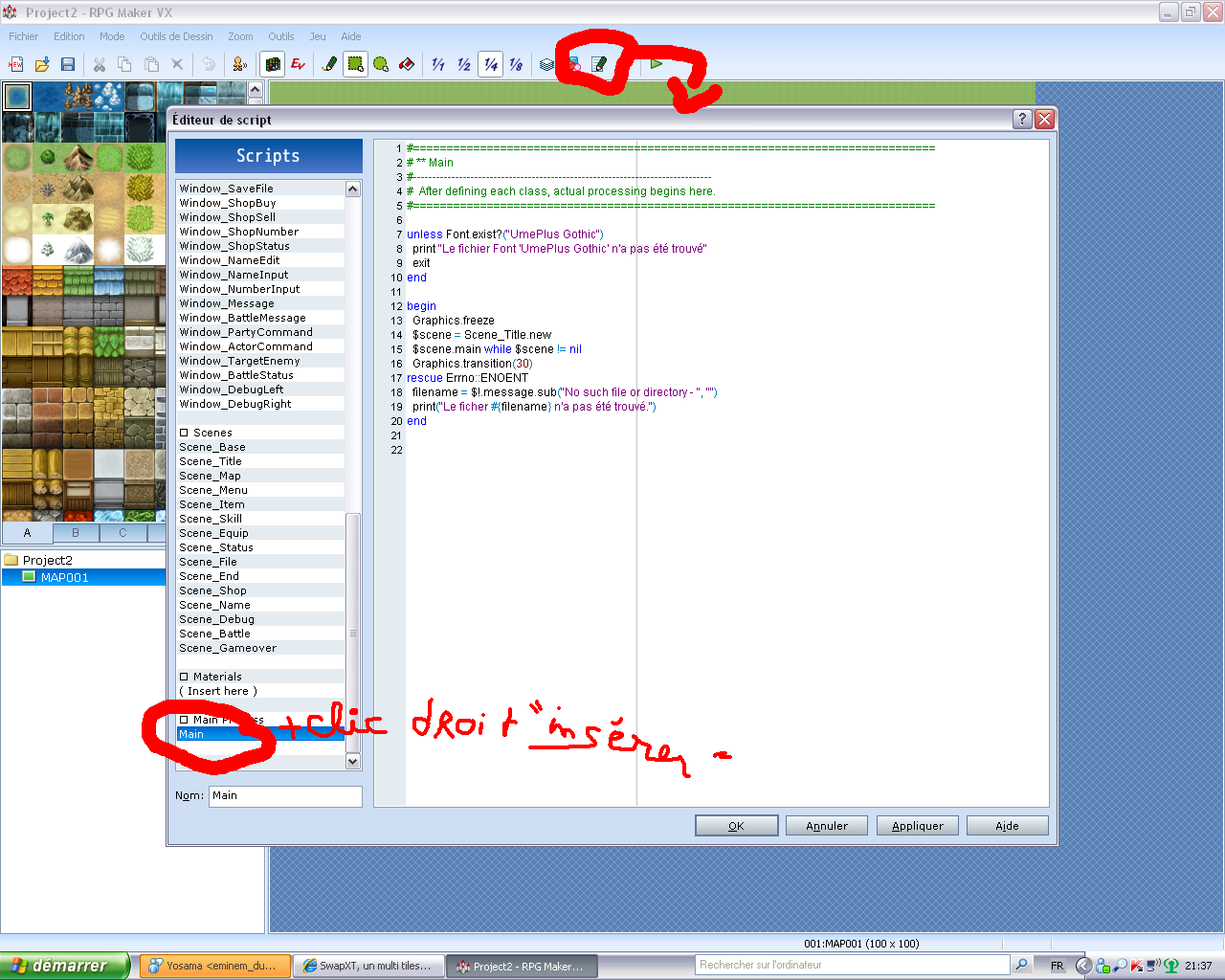Select Scene_Map in script list
This screenshot has height=980, width=1225.
pyautogui.click(x=260, y=476)
